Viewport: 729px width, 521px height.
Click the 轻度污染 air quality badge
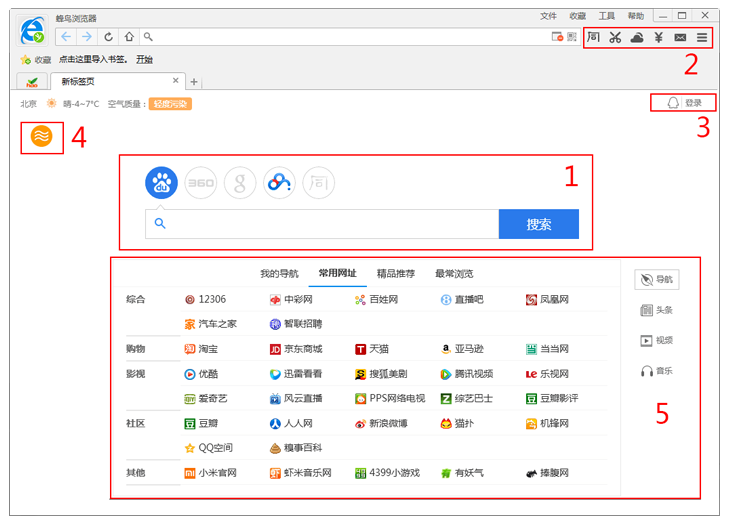170,104
